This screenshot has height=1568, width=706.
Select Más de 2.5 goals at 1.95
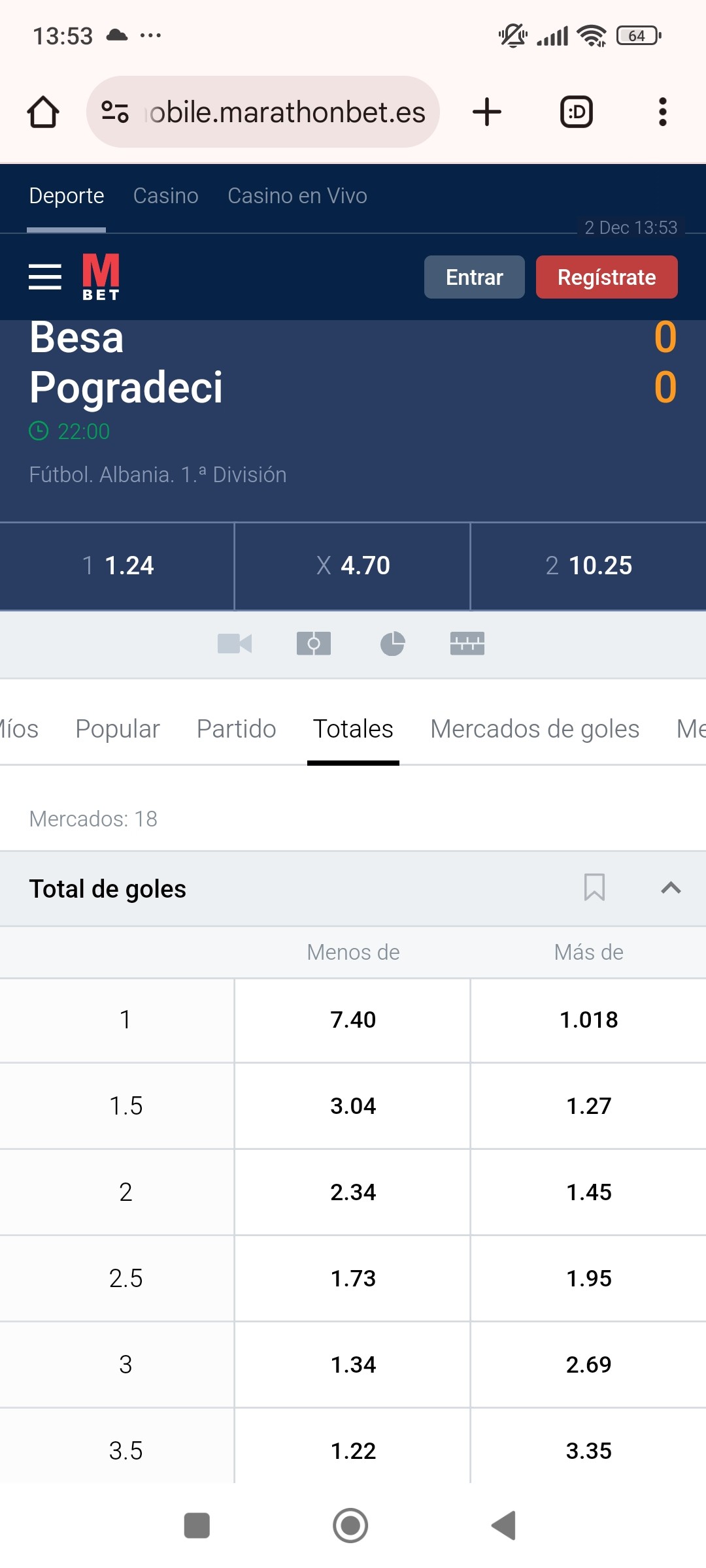pyautogui.click(x=588, y=1279)
